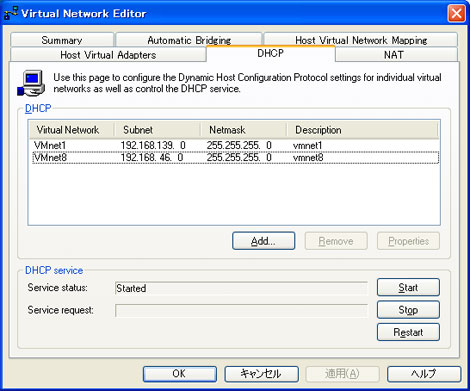Click the DHCP computer icon beside the description
The image size is (470, 391).
[31, 83]
